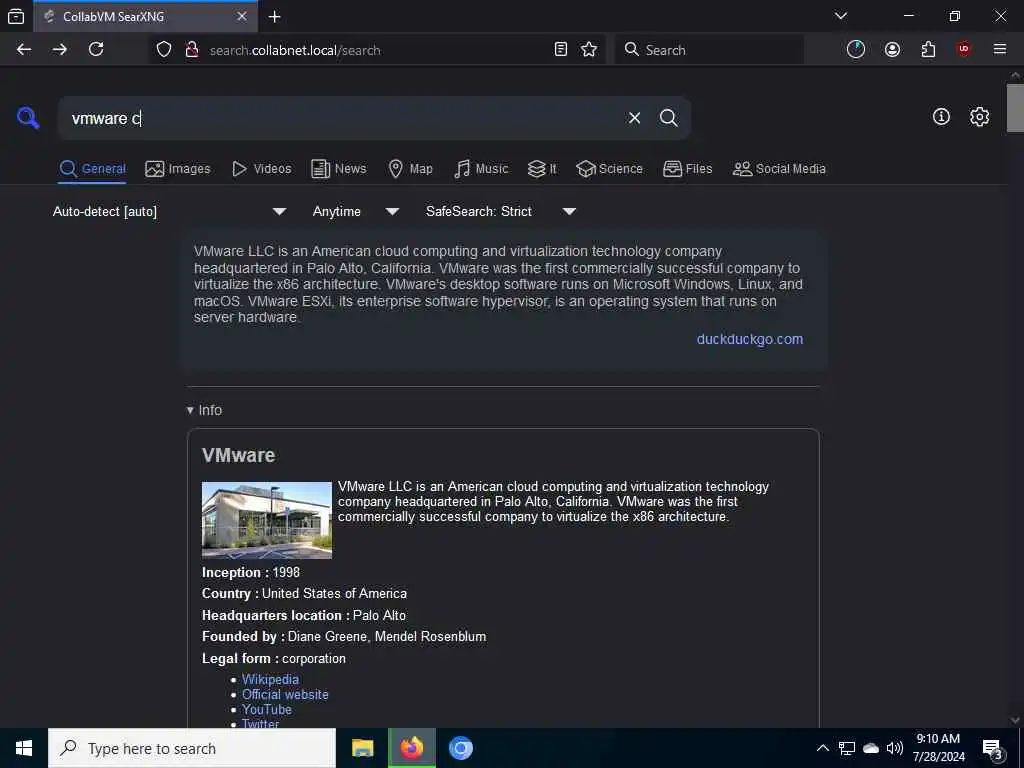Reload the current page
The height and width of the screenshot is (768, 1024).
(96, 50)
